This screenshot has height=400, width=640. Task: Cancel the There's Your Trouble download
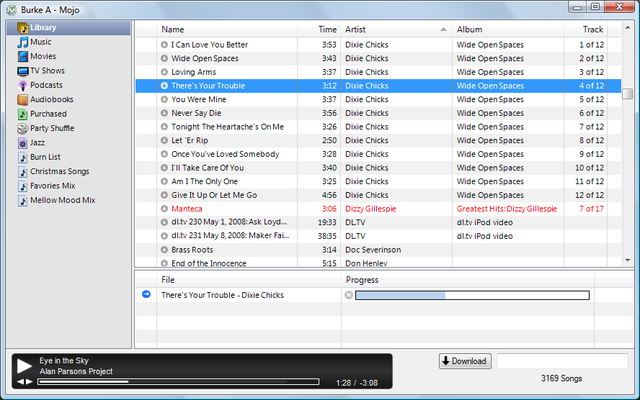coord(349,295)
